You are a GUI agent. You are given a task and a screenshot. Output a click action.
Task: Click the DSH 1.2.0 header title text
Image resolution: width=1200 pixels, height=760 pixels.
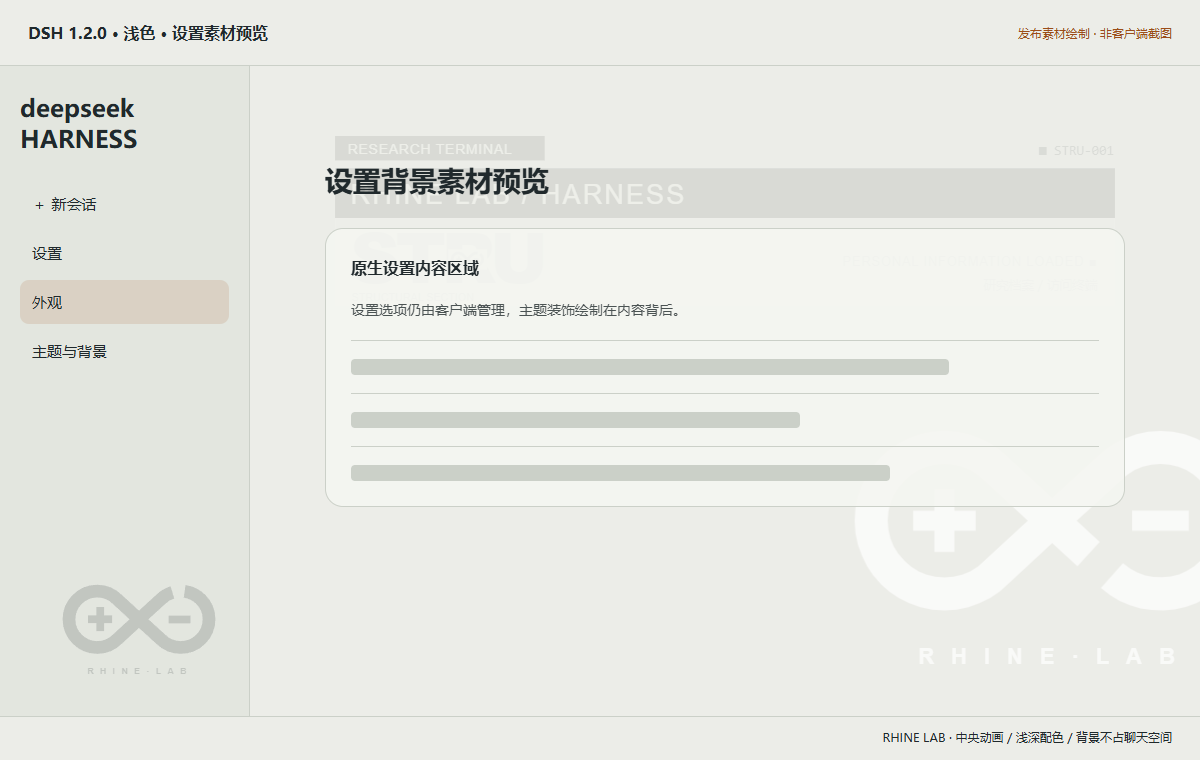pos(148,33)
